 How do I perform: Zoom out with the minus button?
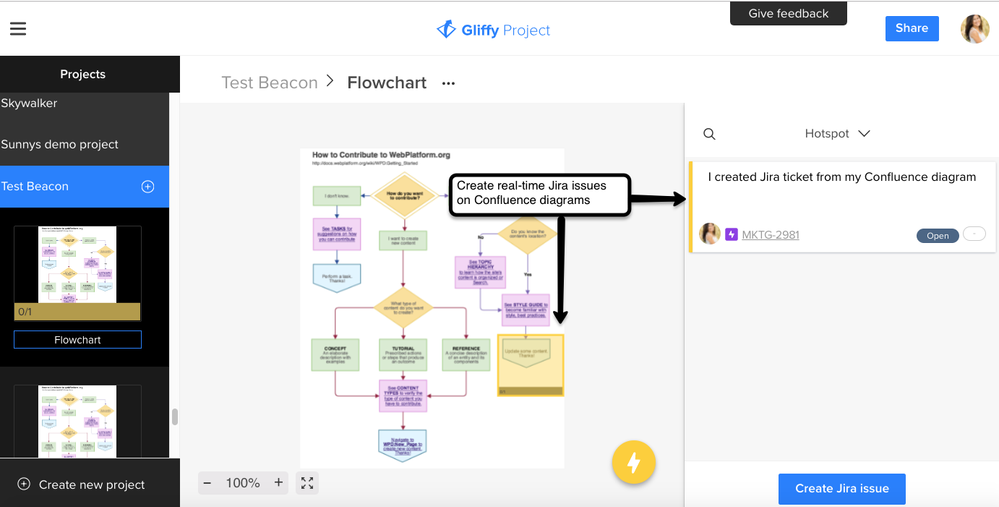click(207, 483)
